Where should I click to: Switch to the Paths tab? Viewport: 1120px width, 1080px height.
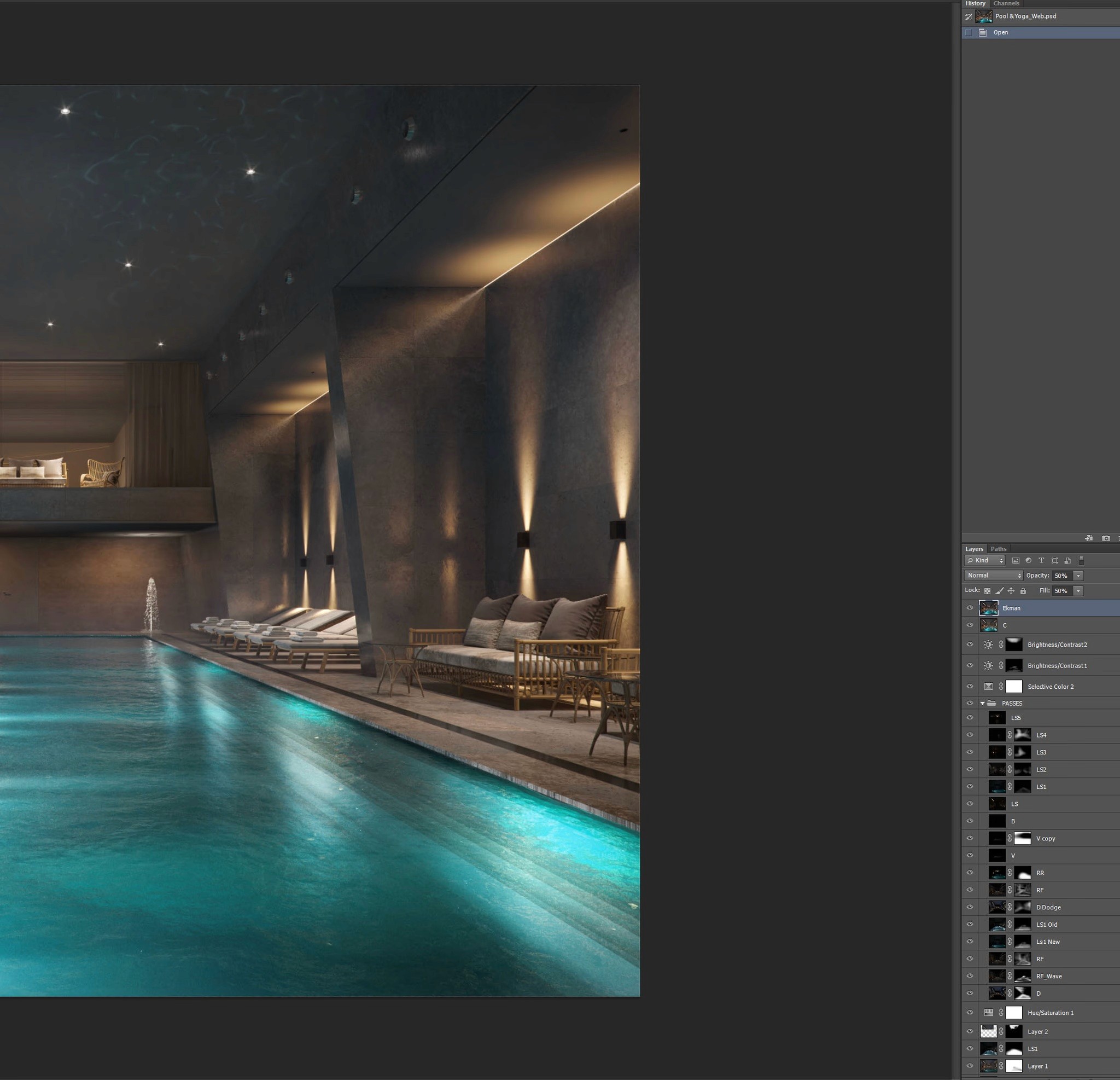pyautogui.click(x=998, y=549)
